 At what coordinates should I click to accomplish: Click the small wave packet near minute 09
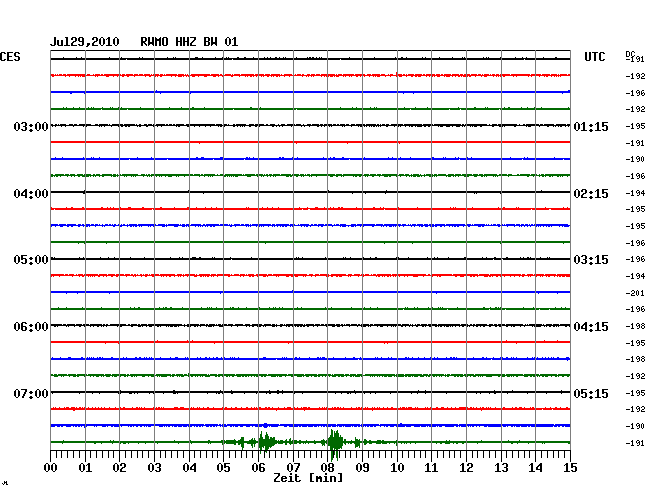[357, 443]
